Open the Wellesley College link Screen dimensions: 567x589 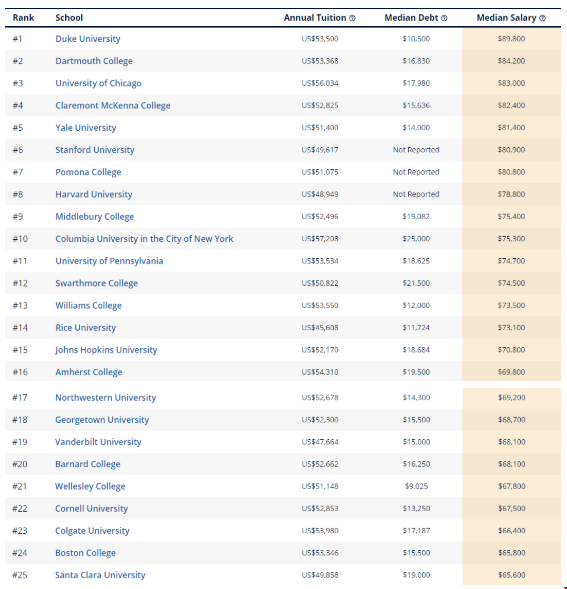coord(90,486)
